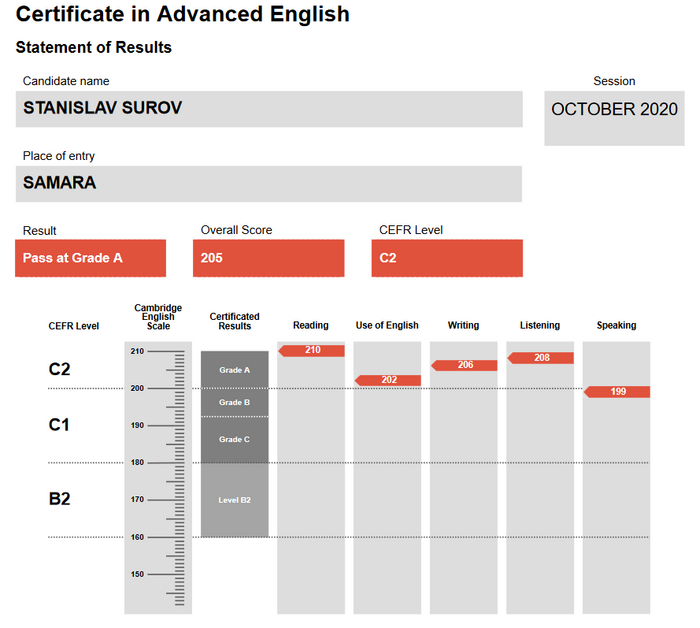Click the Use of English column header

click(387, 325)
